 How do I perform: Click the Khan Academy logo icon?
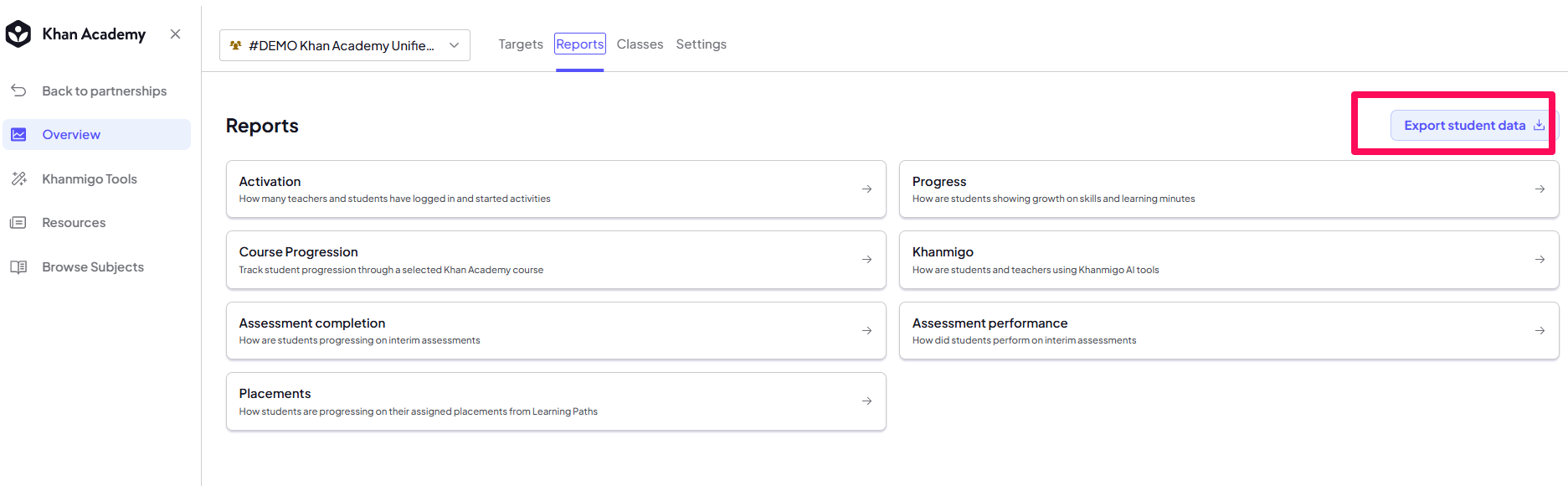(18, 34)
